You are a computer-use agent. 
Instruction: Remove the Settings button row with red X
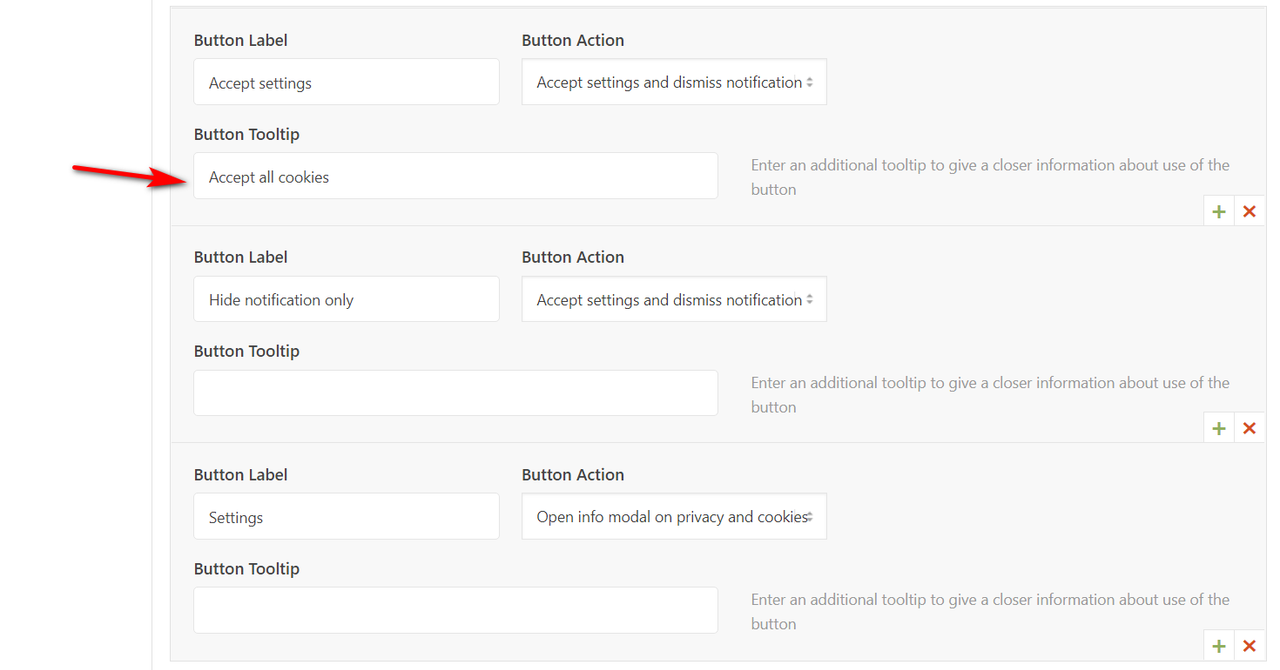[x=1249, y=646]
